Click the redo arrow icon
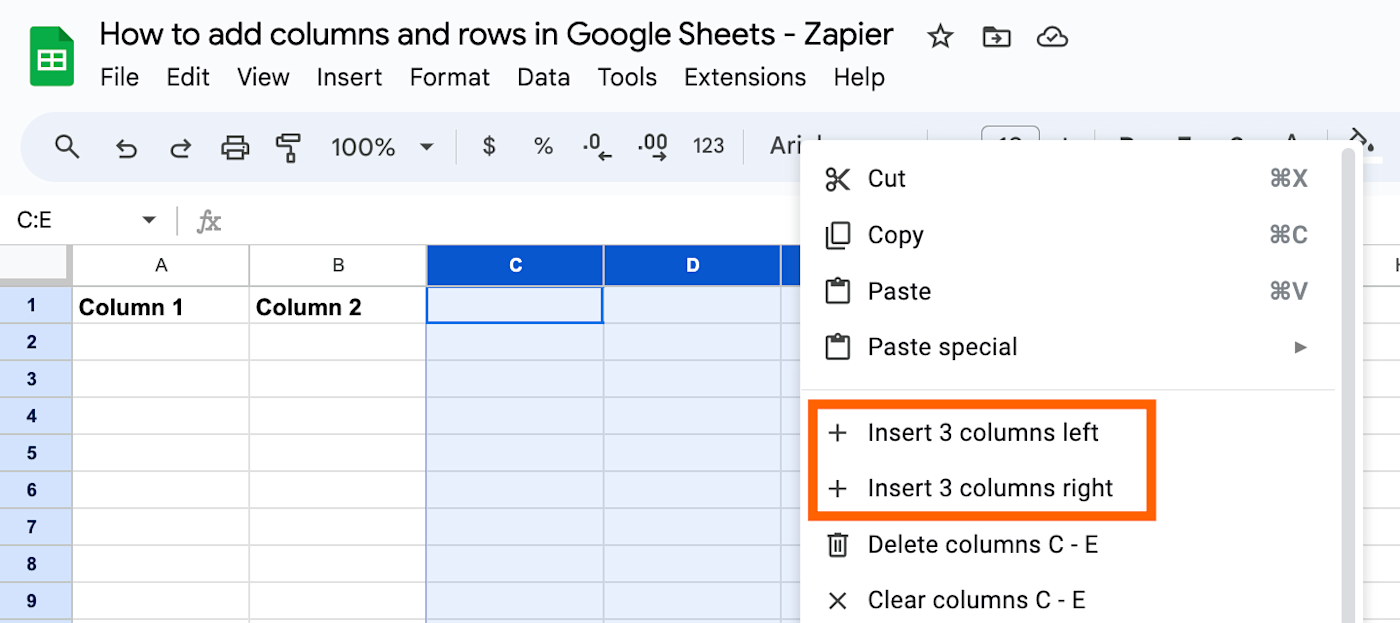This screenshot has height=623, width=1400. (x=181, y=148)
